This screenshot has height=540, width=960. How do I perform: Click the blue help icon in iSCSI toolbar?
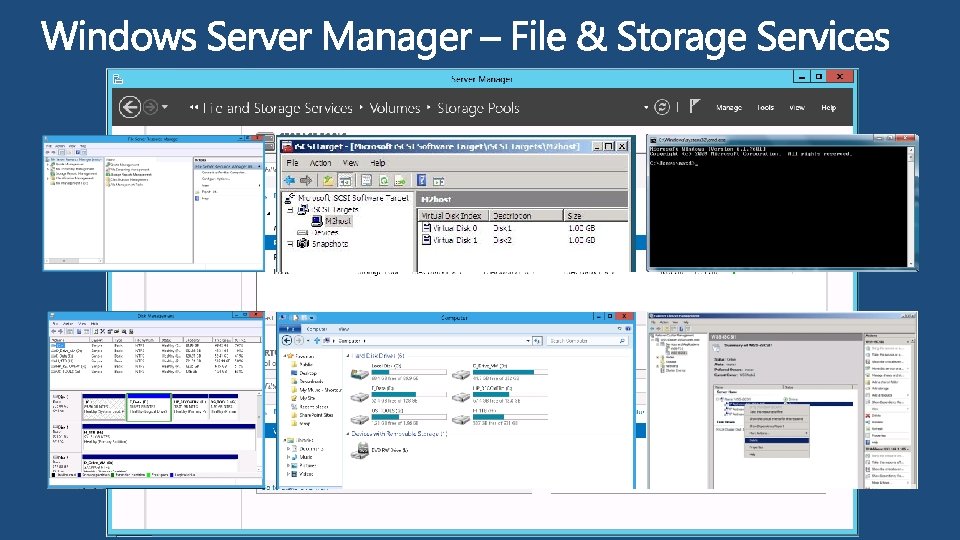(421, 181)
